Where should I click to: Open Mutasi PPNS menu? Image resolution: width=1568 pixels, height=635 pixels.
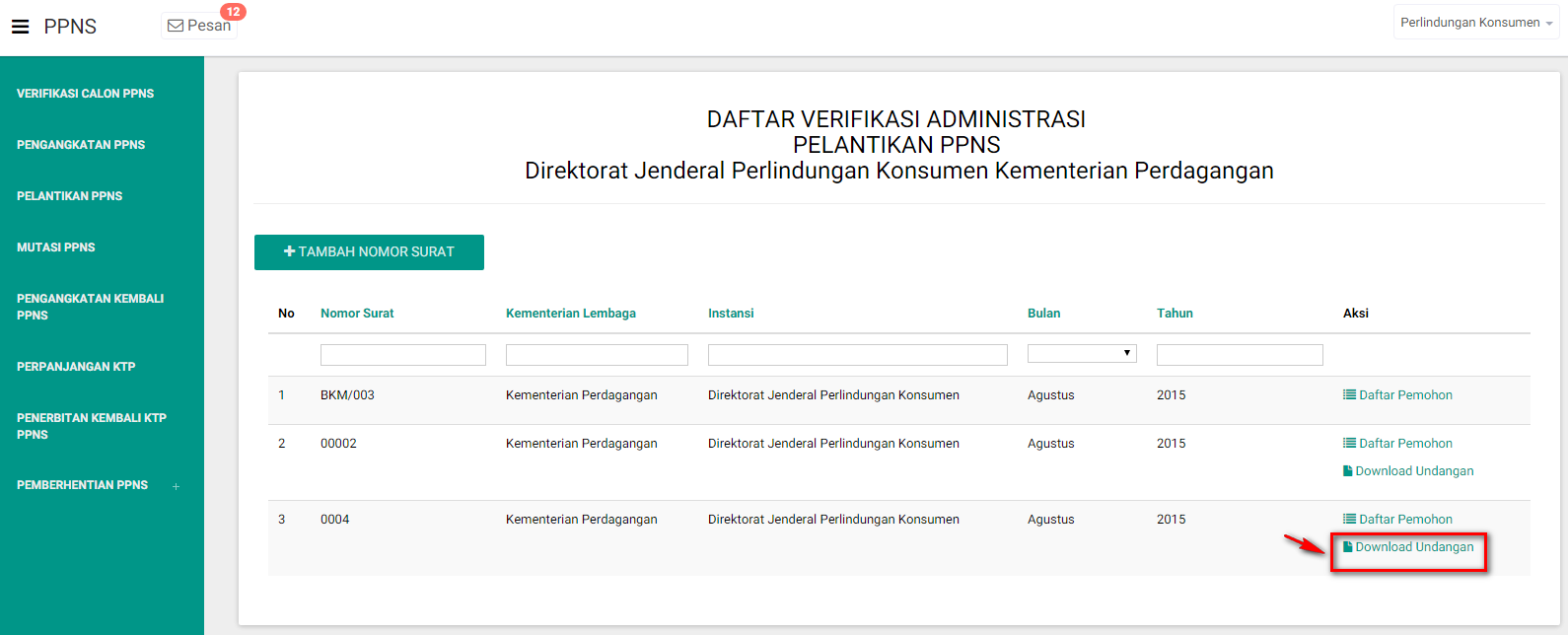coord(56,247)
